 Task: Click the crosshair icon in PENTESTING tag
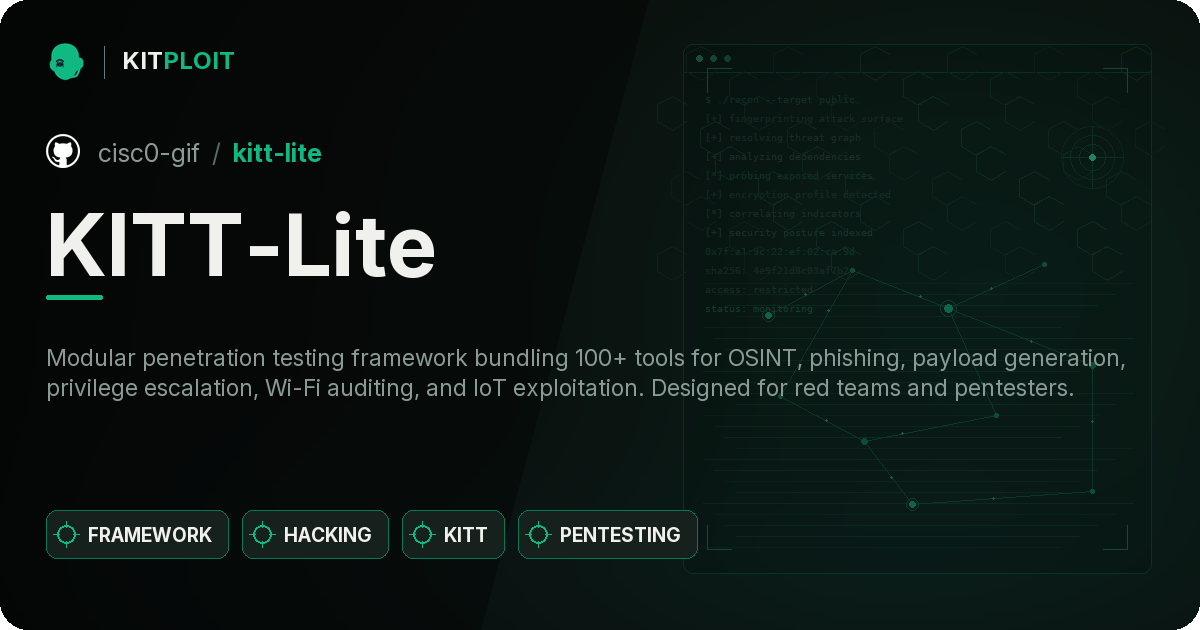[x=539, y=535]
